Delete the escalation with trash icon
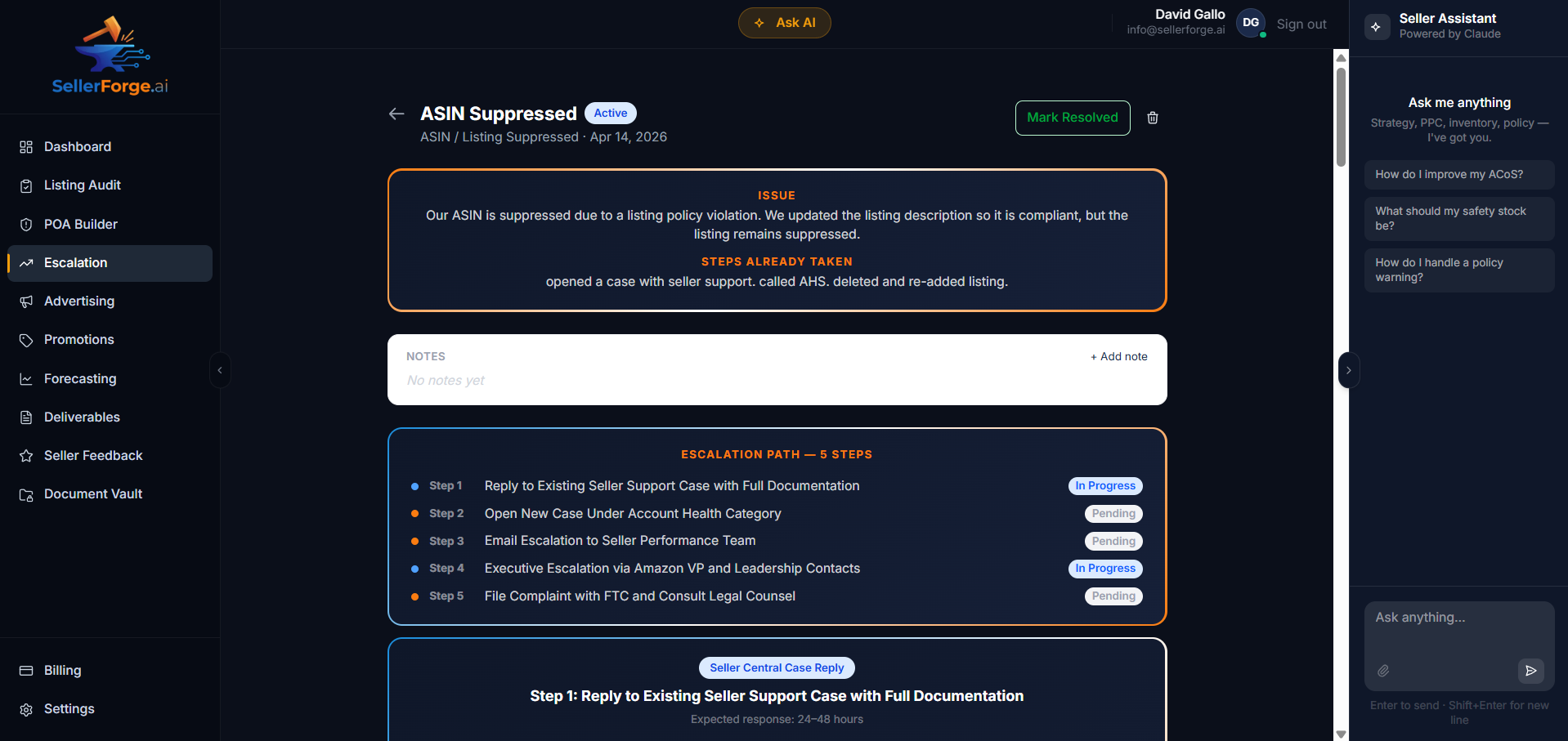This screenshot has height=741, width=1568. tap(1153, 118)
